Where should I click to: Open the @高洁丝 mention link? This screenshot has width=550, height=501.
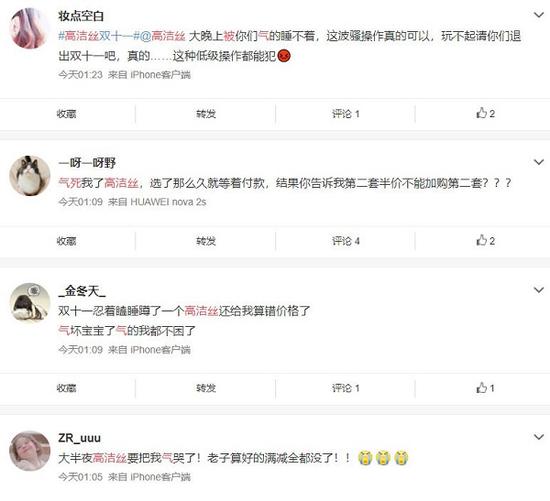[163, 36]
